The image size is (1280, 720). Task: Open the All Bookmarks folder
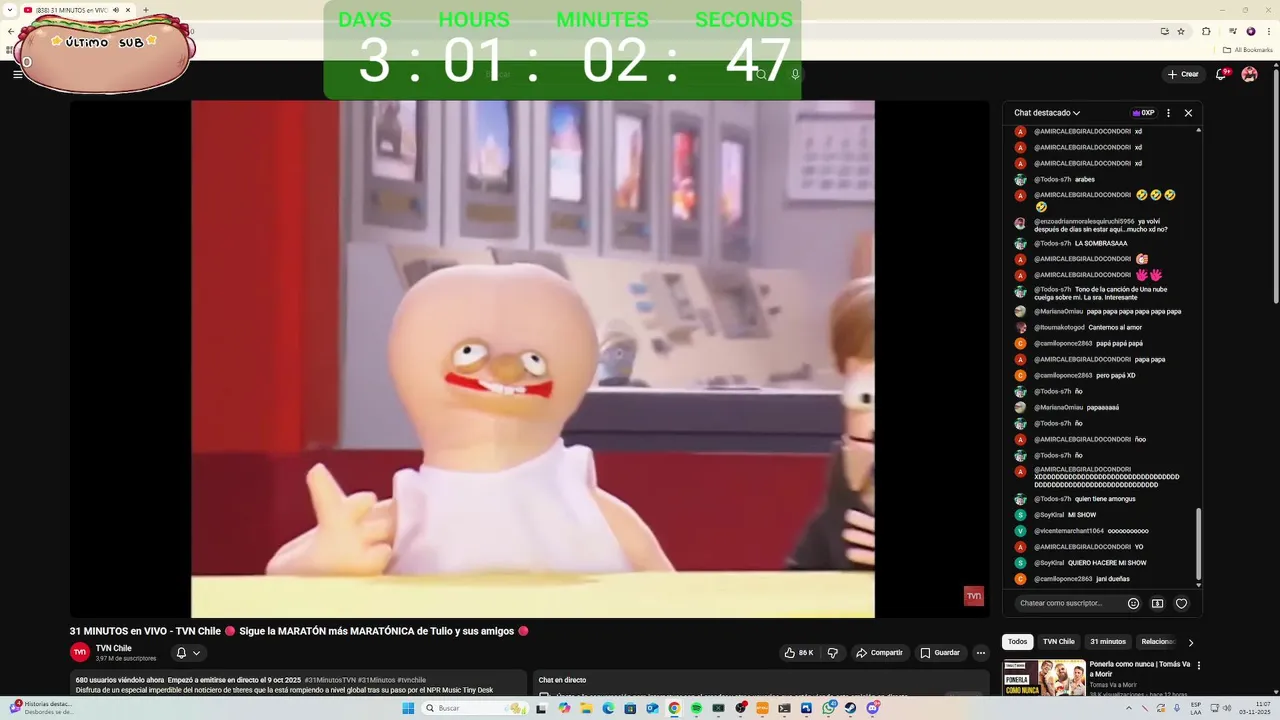(1248, 50)
